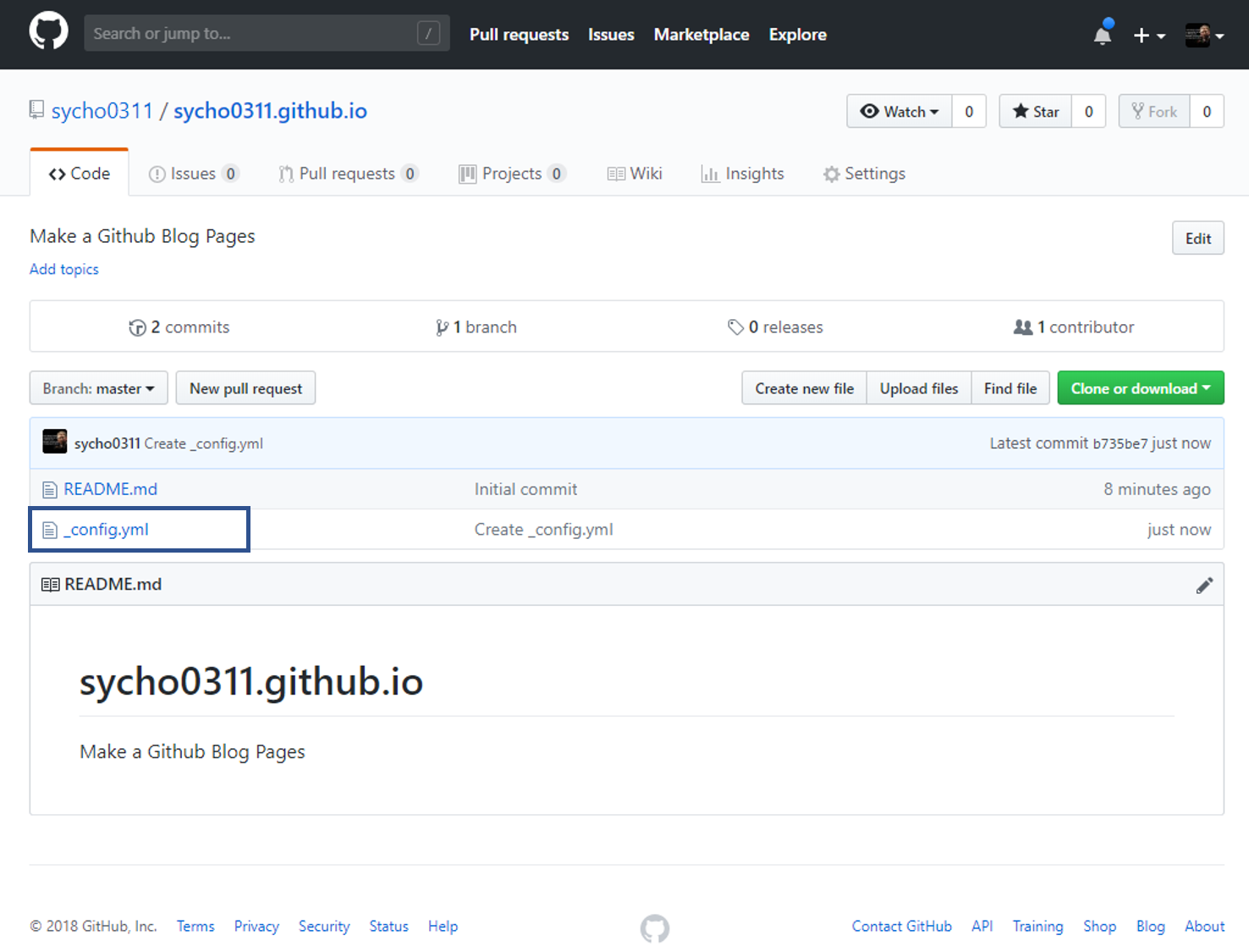This screenshot has height=952, width=1249.
Task: Open sycho0311 author link in commit bar
Action: (x=107, y=443)
